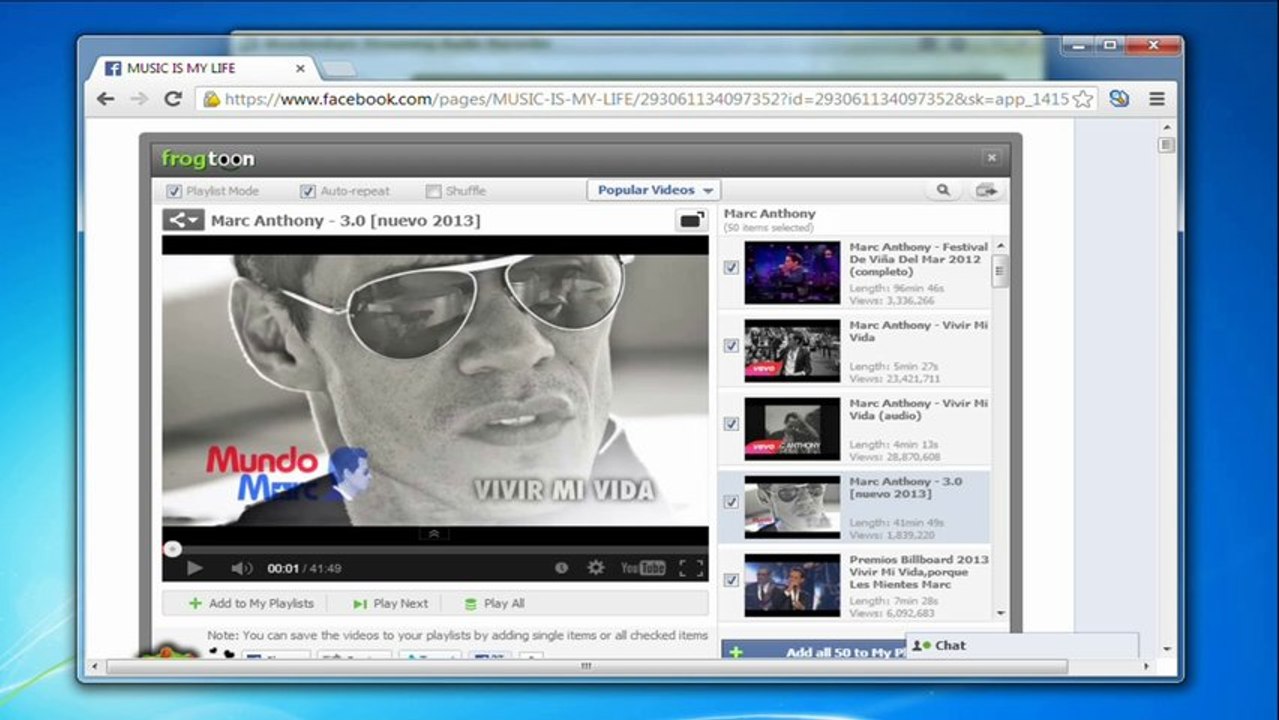Viewport: 1279px width, 720px height.
Task: Open the Chrome menu hamburger icon
Action: click(x=1157, y=99)
